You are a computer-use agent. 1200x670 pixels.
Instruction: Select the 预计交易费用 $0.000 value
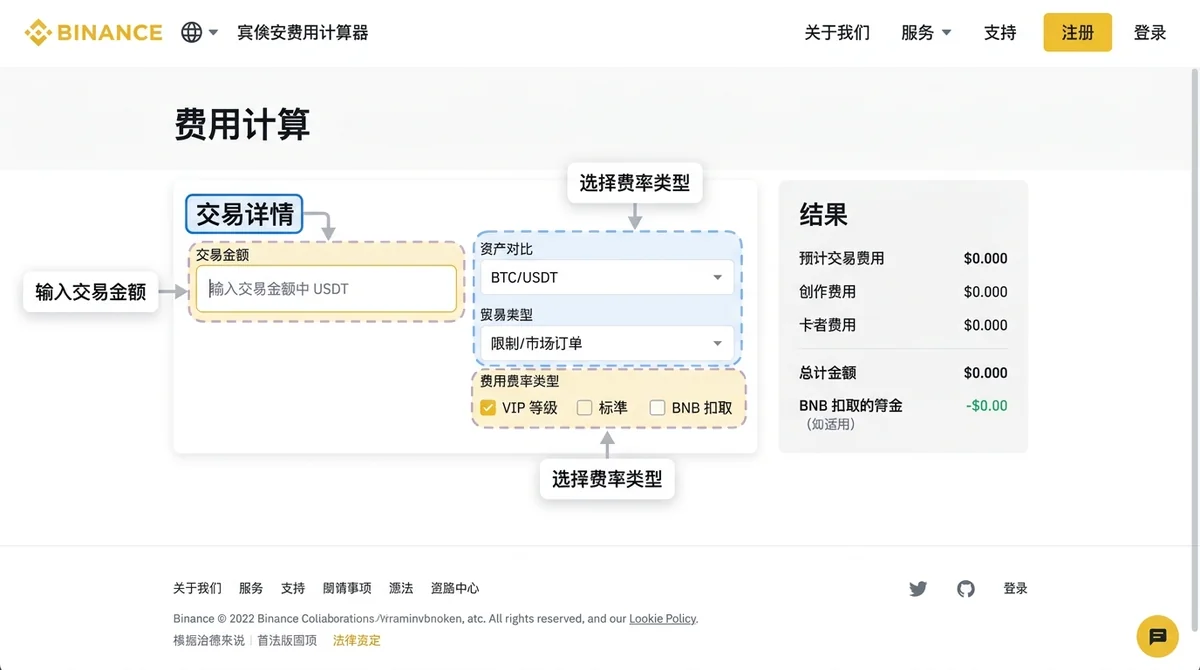click(x=985, y=258)
